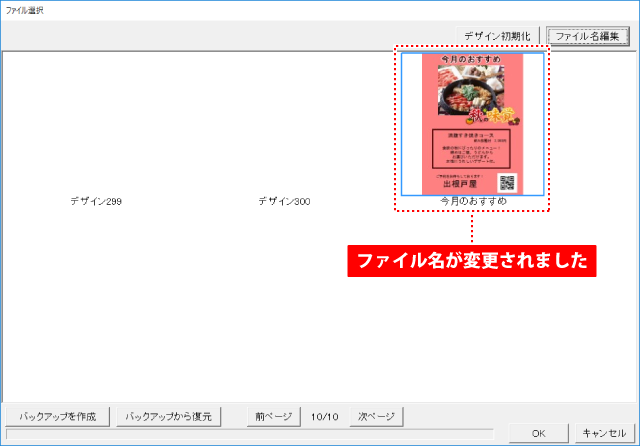Create a backup with バックアップを作成
Viewport: 640px width, 446px height.
point(57,416)
